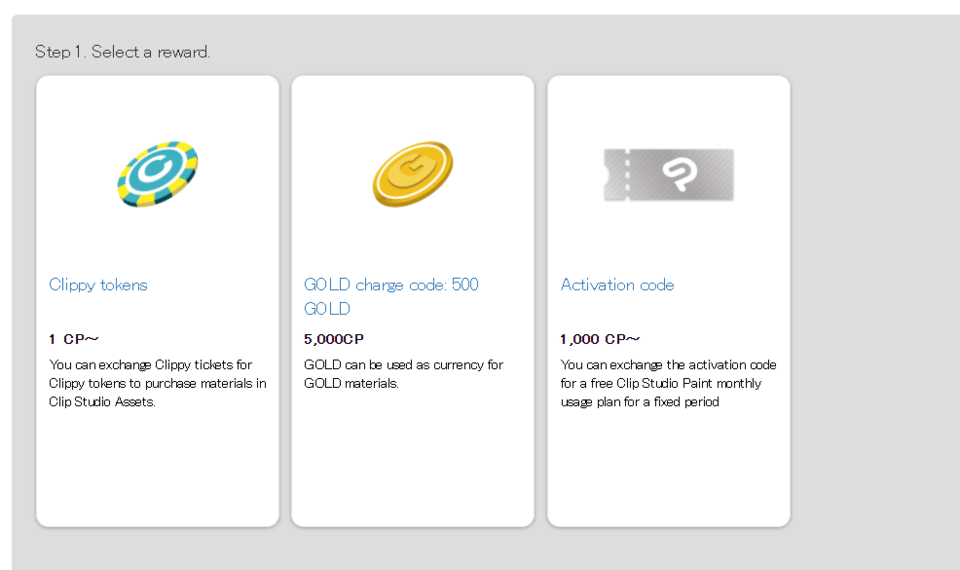Click the emblem on the gold coin's face

tap(411, 170)
